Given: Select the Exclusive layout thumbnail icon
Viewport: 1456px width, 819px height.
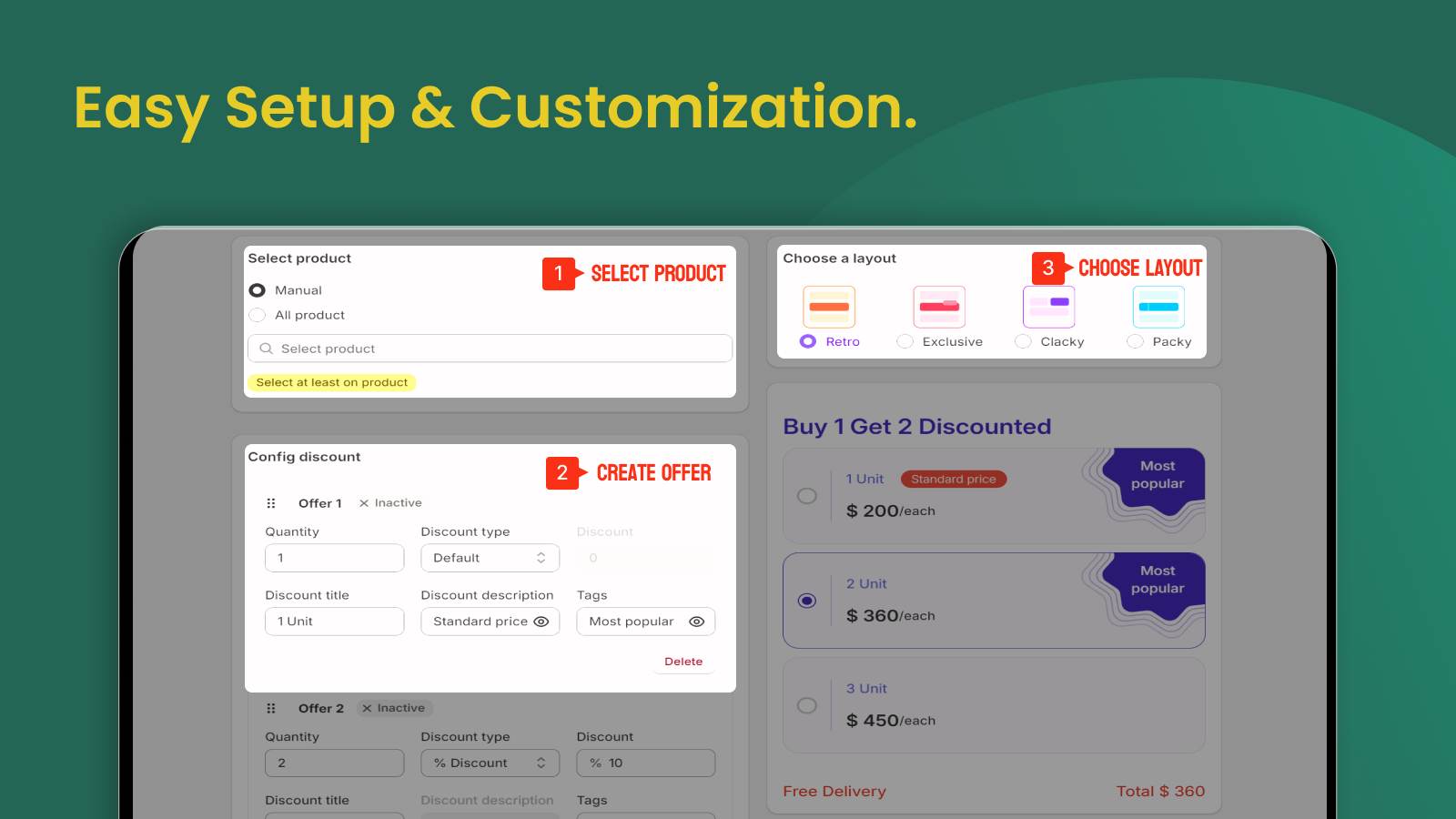Looking at the screenshot, I should pos(938,307).
